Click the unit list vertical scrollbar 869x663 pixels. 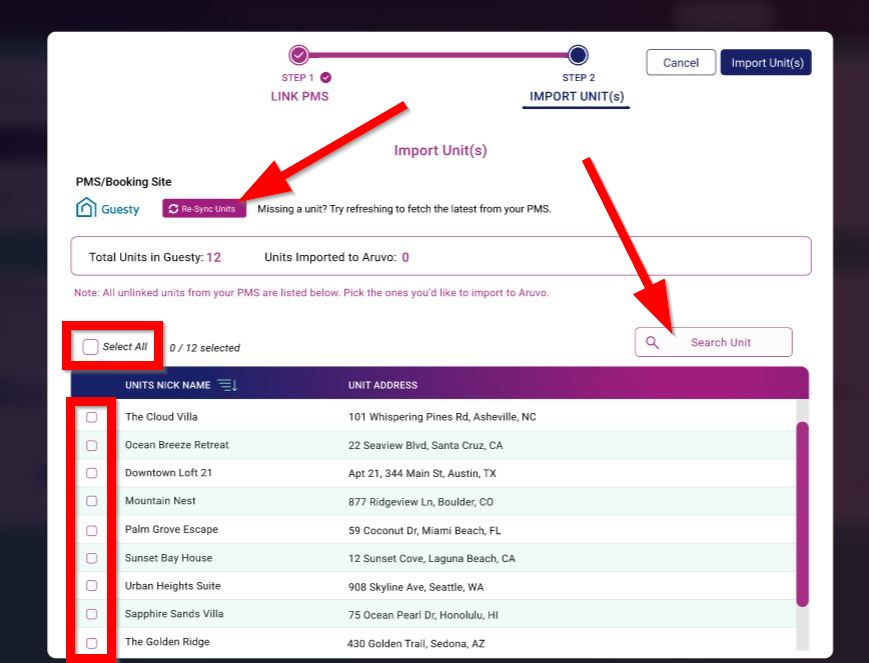(x=802, y=514)
